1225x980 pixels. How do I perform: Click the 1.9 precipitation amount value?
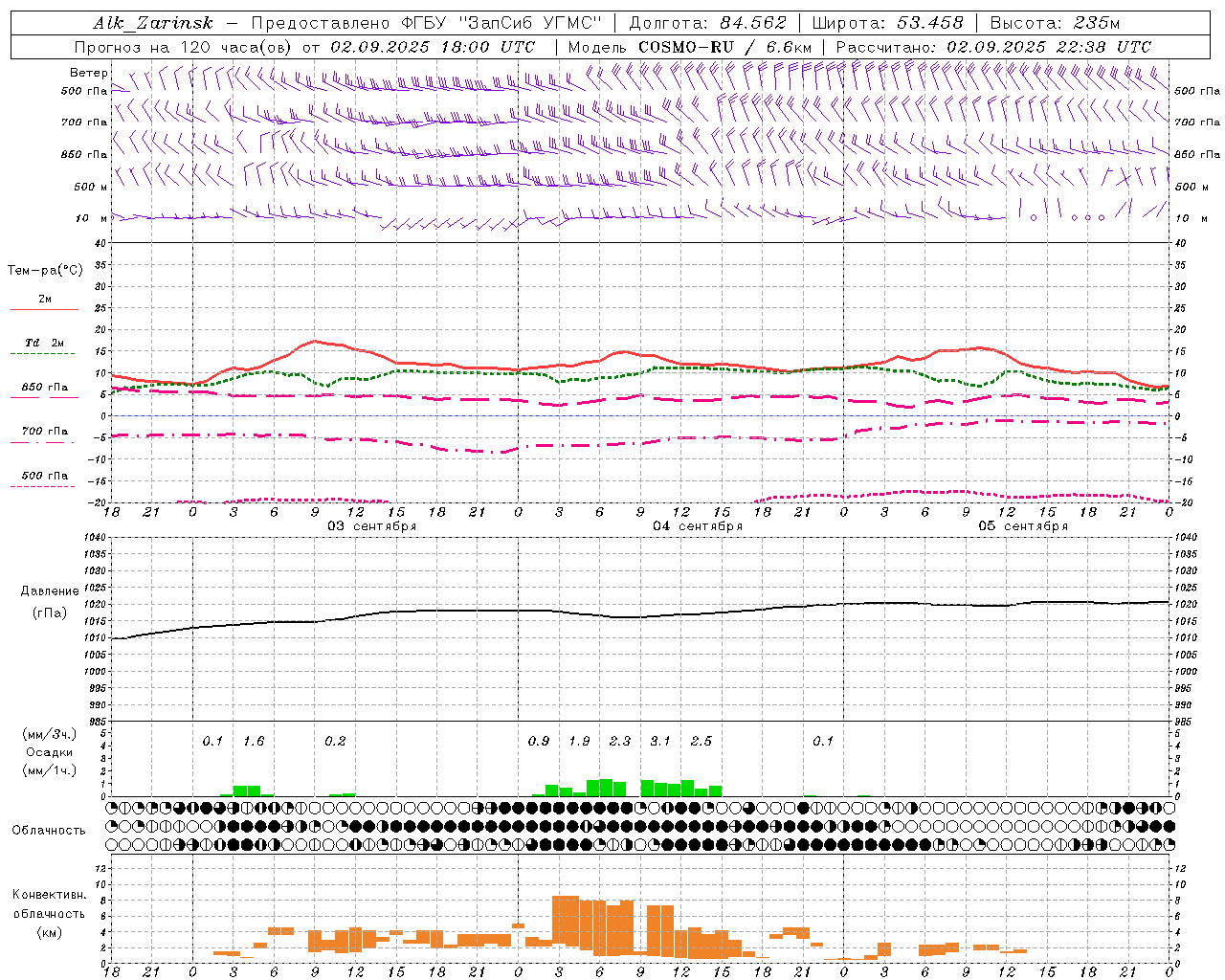point(579,741)
